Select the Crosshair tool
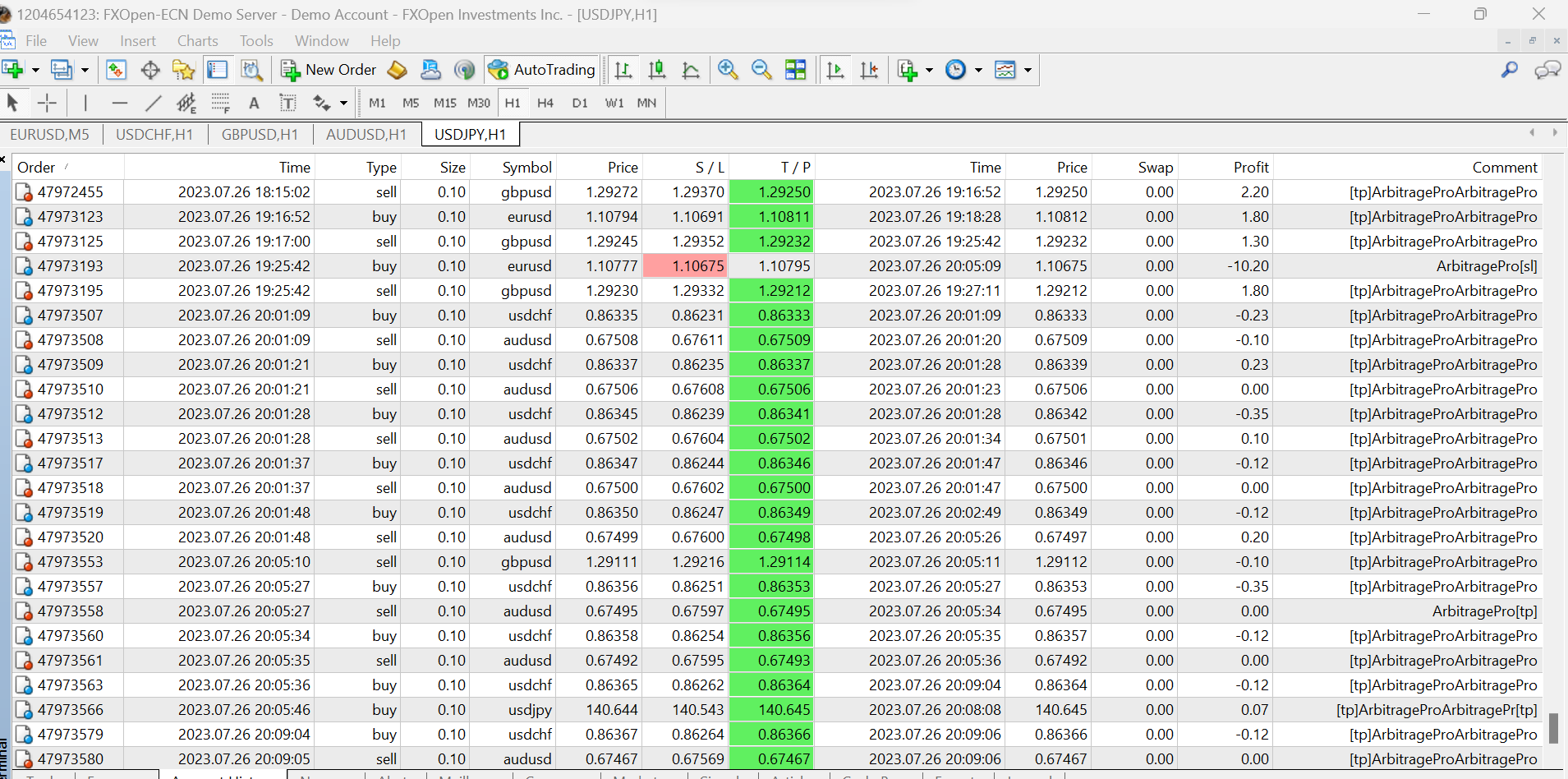This screenshot has width=1568, height=779. point(47,103)
